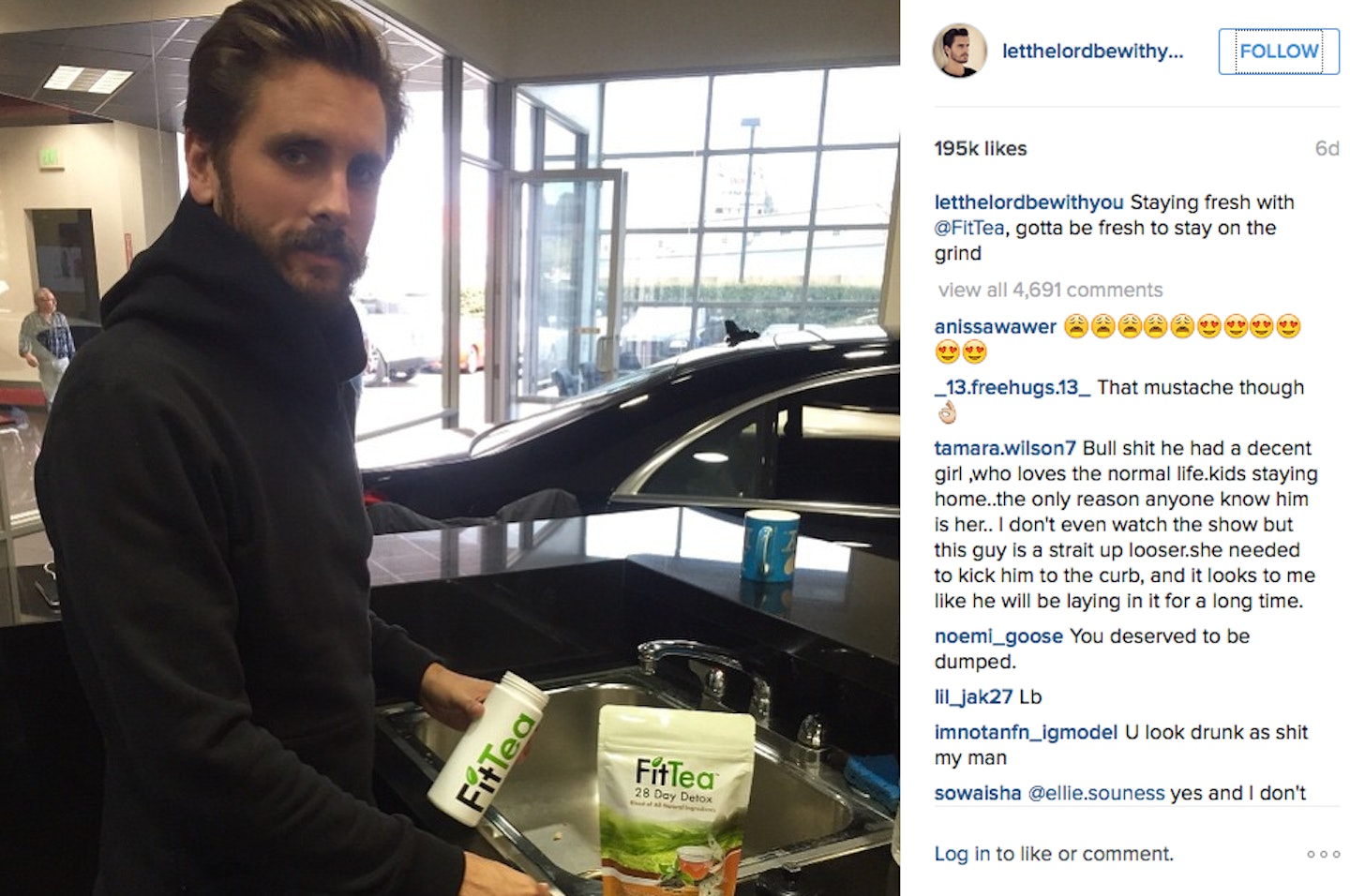Open the three-dots more options menu
Image resolution: width=1350 pixels, height=896 pixels.
tap(1323, 854)
